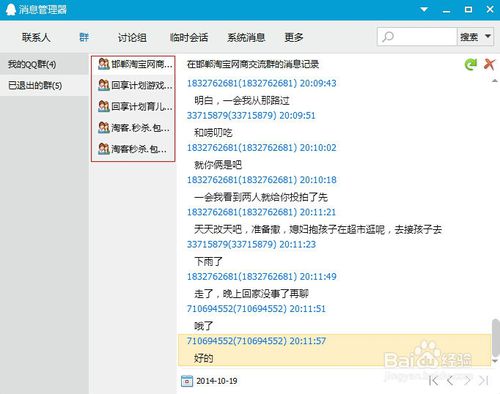Image resolution: width=500 pixels, height=394 pixels.
Task: Click sender 33715879 at 20:11:23
Action: click(251, 244)
